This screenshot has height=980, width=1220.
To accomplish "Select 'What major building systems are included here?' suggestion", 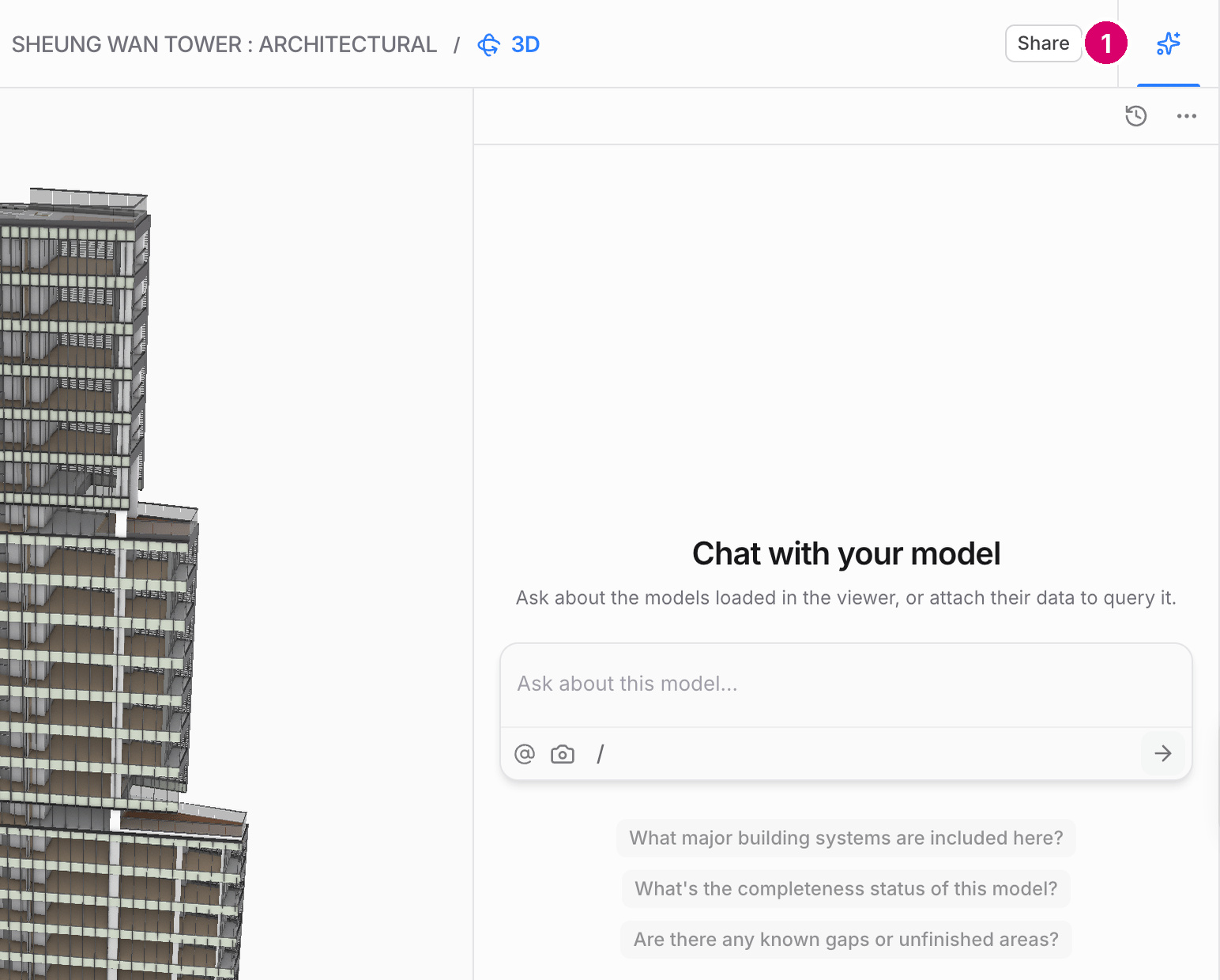I will (x=846, y=838).
